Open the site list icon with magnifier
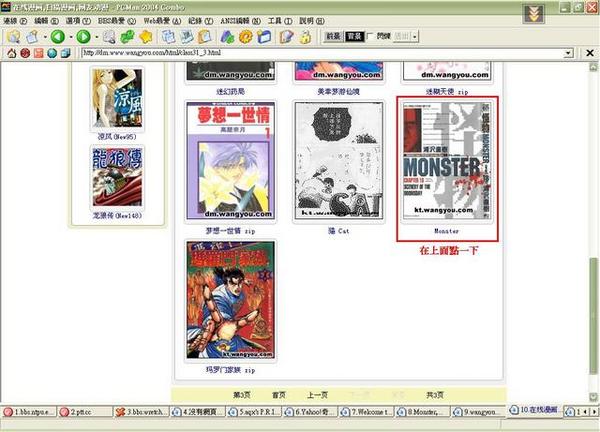Screen dimensions: 600x432 click(13, 37)
